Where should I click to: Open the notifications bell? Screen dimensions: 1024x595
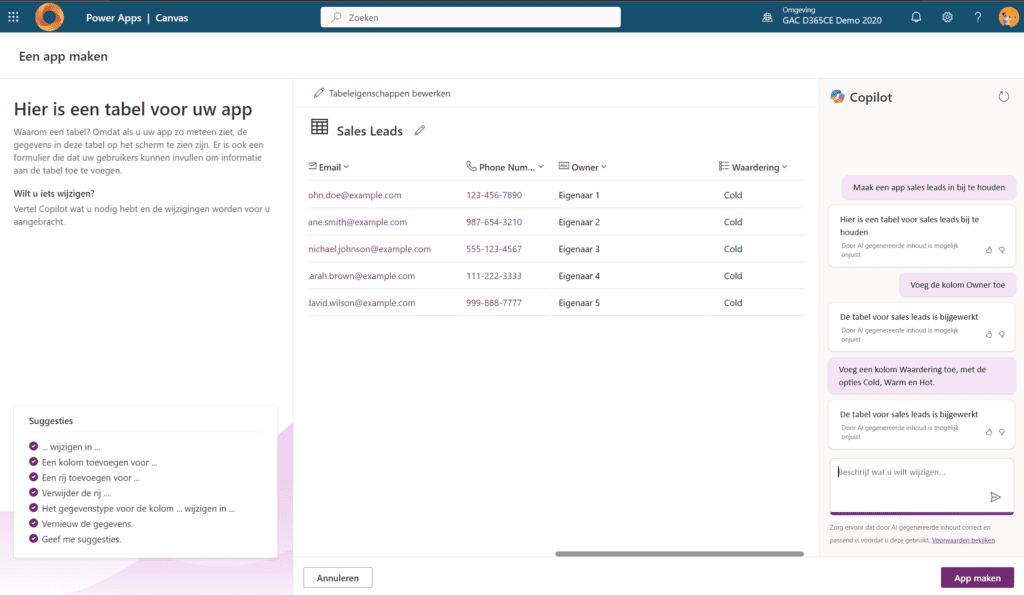916,18
